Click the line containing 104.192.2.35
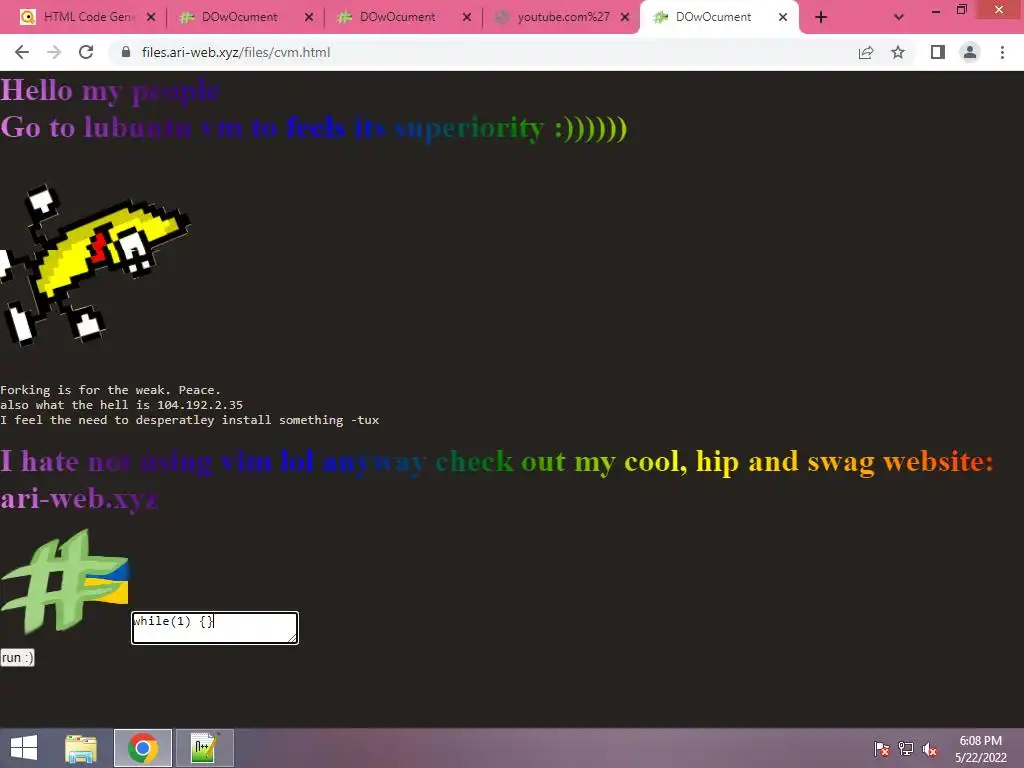1024x768 pixels. [x=121, y=405]
